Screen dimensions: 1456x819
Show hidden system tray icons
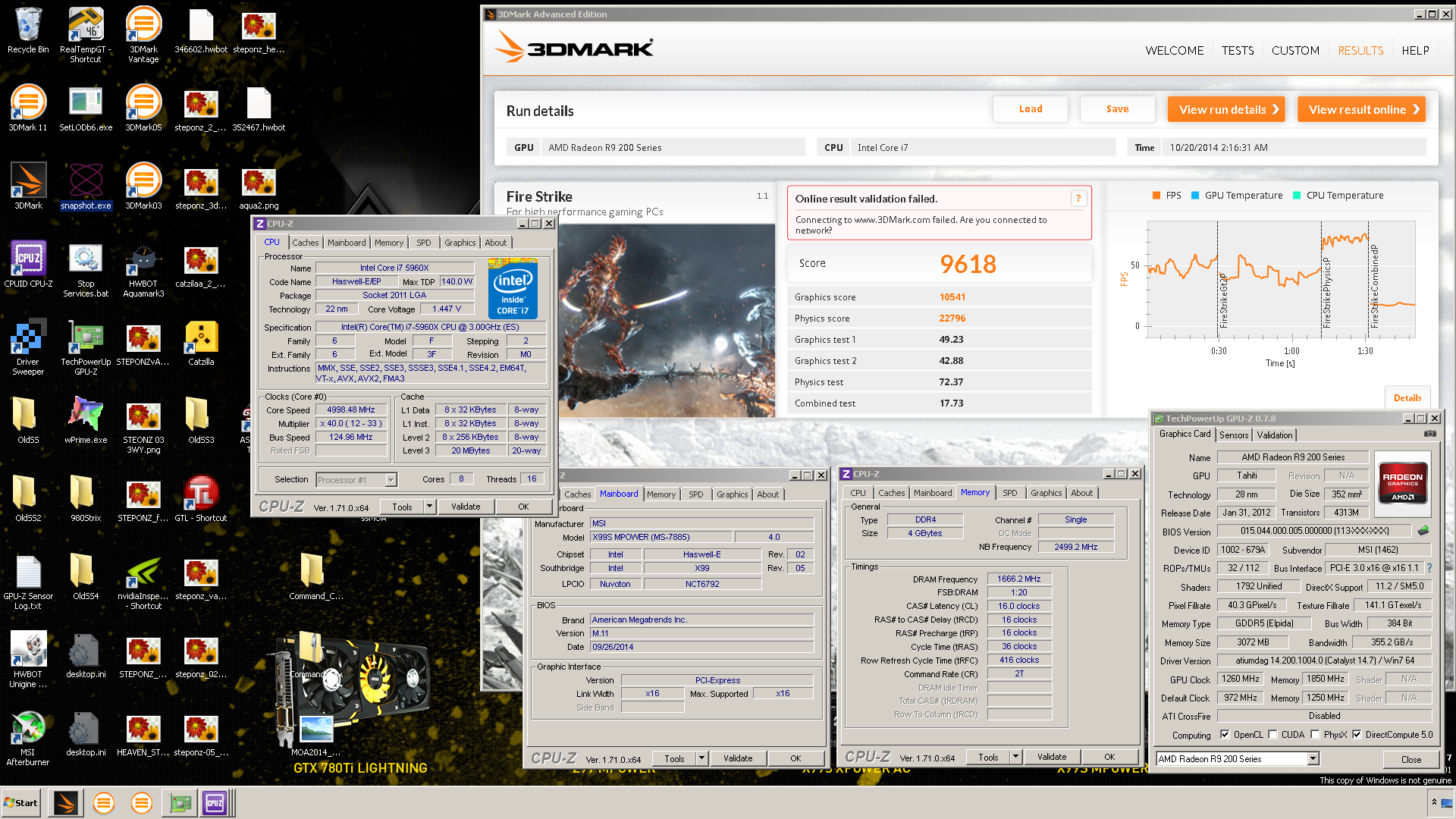pos(1433,802)
